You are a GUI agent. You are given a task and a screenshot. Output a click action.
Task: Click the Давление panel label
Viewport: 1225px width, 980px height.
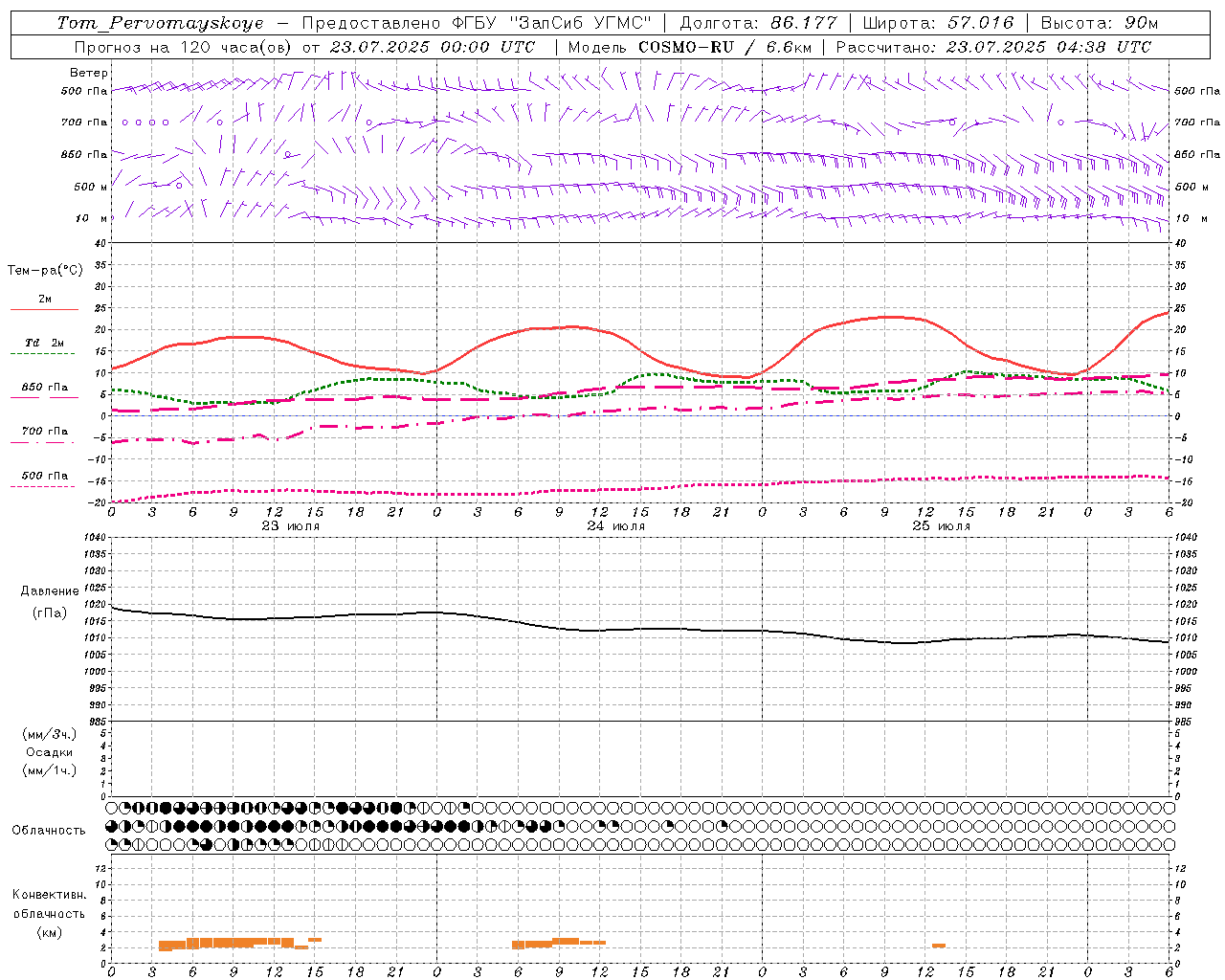[50, 591]
